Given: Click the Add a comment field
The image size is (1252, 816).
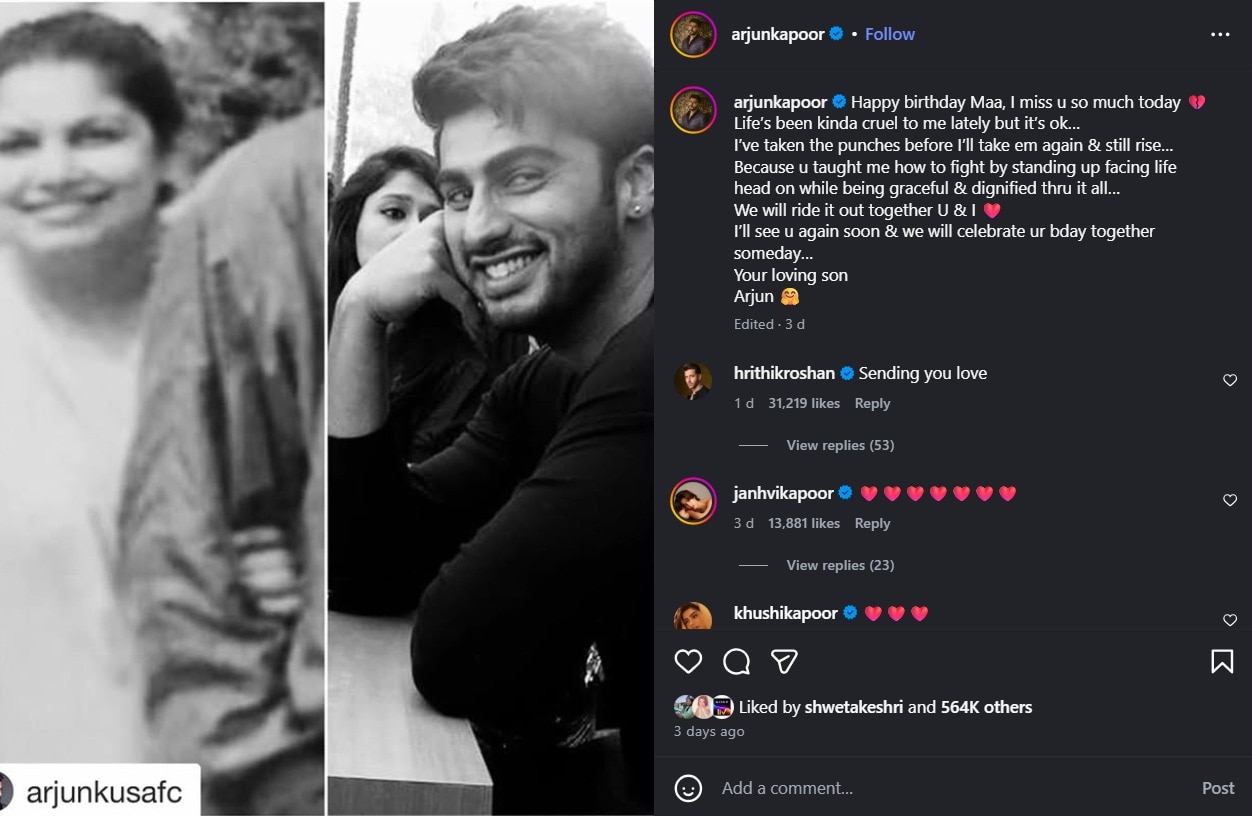Looking at the screenshot, I should [950, 788].
